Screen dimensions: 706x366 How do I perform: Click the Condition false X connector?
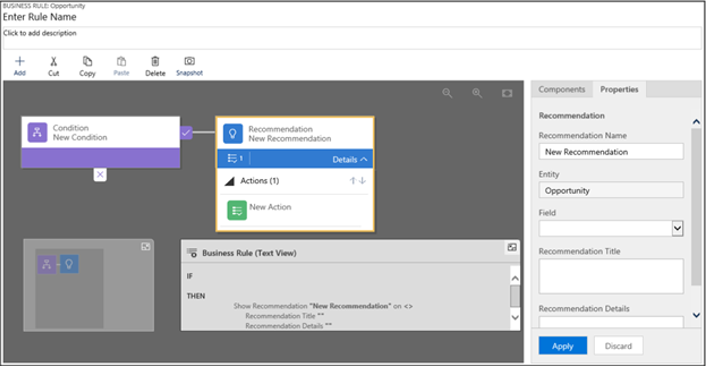click(x=100, y=174)
